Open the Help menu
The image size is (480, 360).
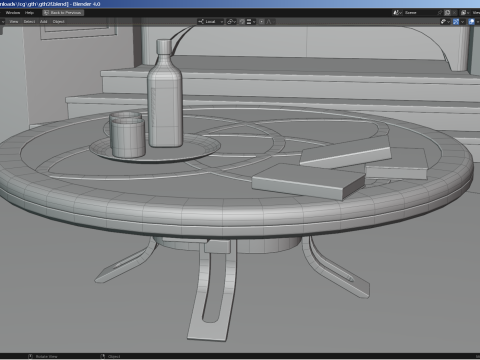29,13
